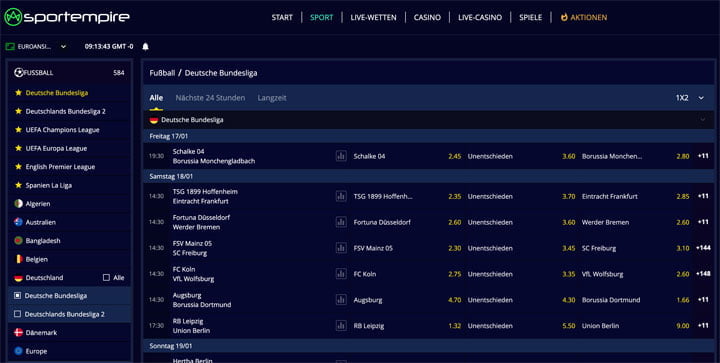The width and height of the screenshot is (720, 363).
Task: Go to the START menu
Action: tap(282, 17)
